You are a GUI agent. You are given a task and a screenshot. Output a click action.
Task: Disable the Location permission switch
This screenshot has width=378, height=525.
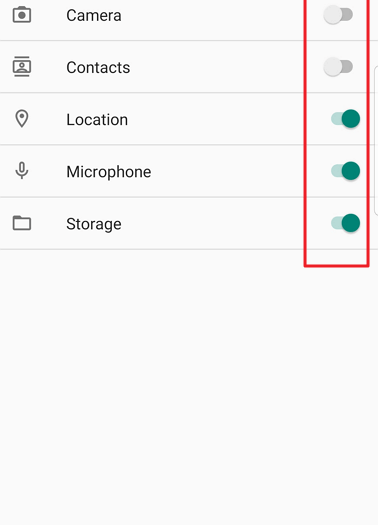[346, 119]
